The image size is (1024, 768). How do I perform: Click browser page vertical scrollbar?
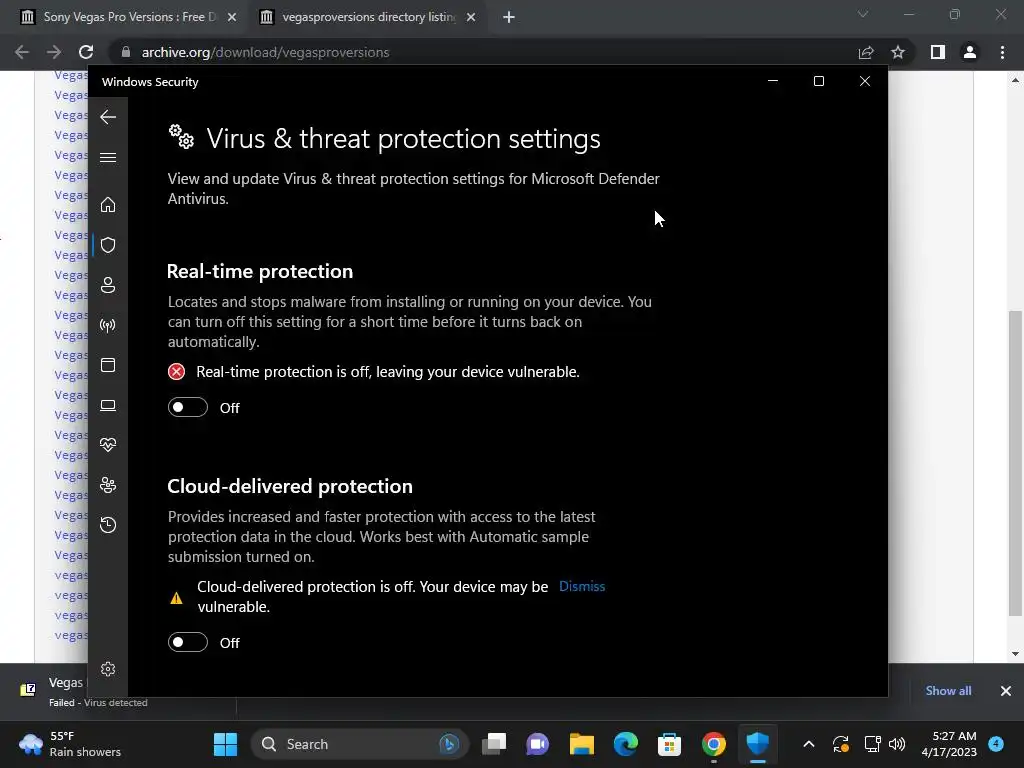pyautogui.click(x=1015, y=462)
